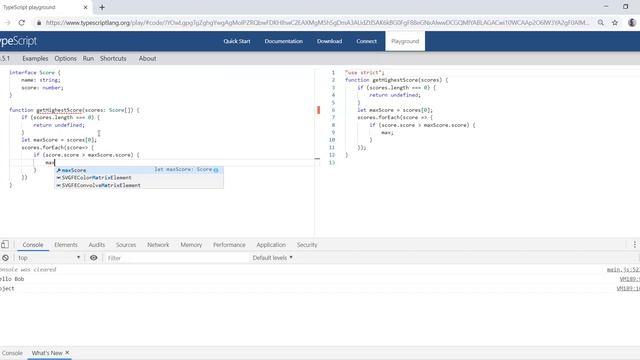
Task: Reload the page with refresh icon
Action: click(x=22, y=23)
